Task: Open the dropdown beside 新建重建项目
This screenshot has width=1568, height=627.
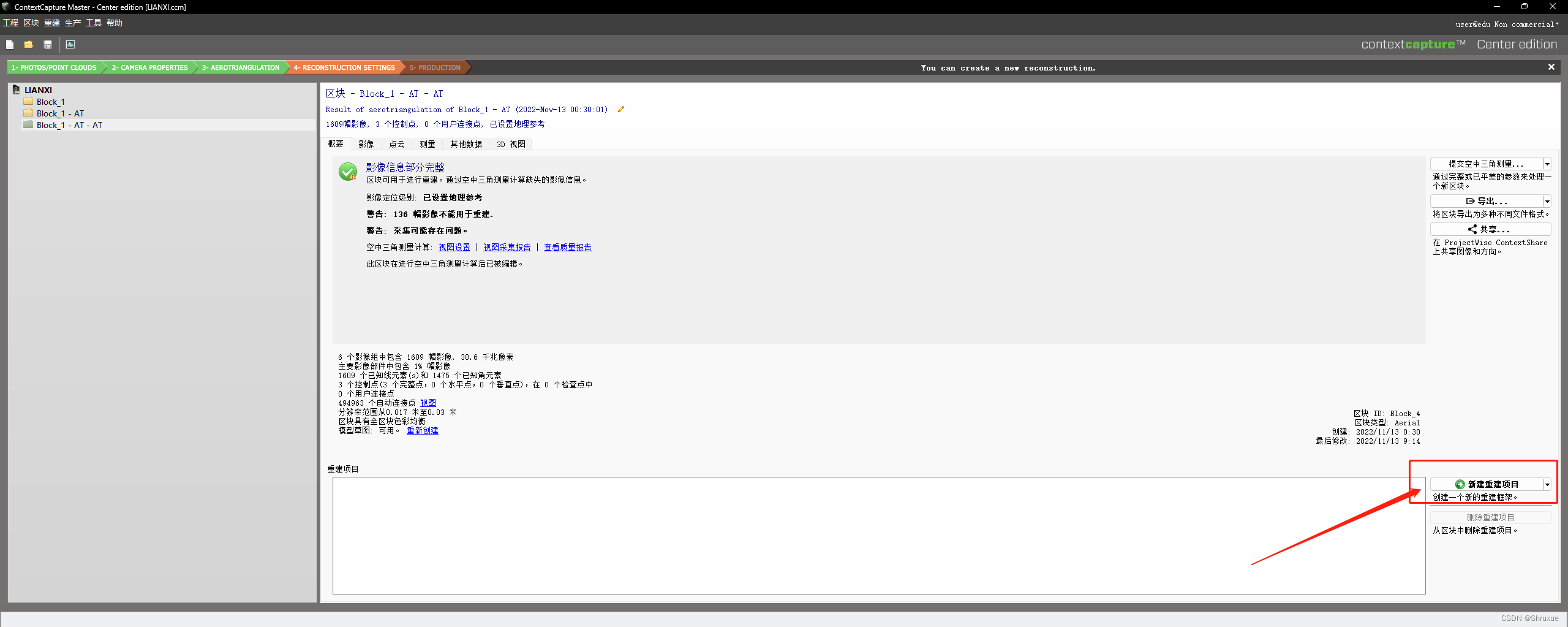Action: pos(1547,484)
